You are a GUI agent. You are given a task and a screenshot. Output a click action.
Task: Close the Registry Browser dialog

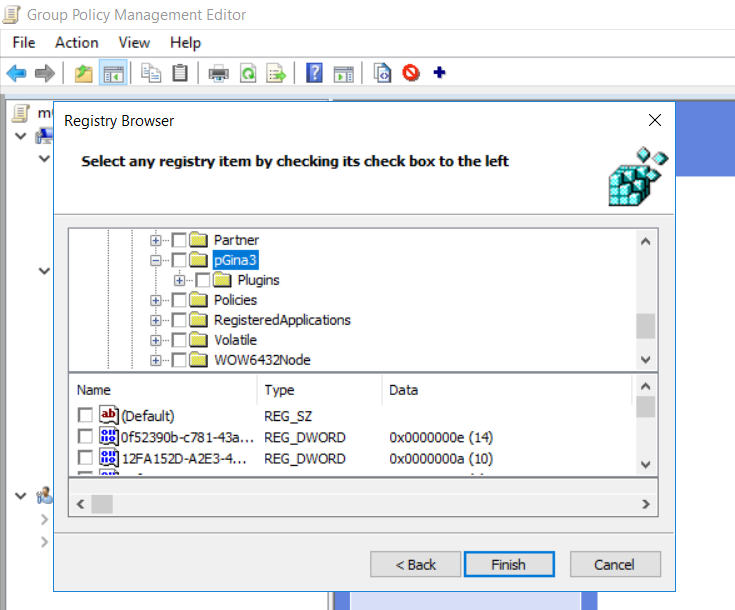655,120
